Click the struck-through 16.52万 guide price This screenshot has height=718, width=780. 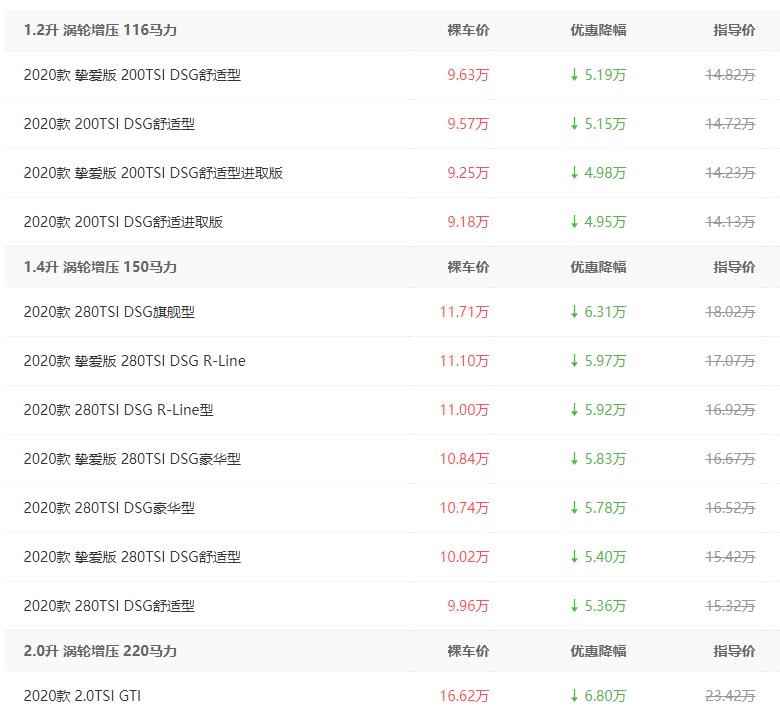730,508
